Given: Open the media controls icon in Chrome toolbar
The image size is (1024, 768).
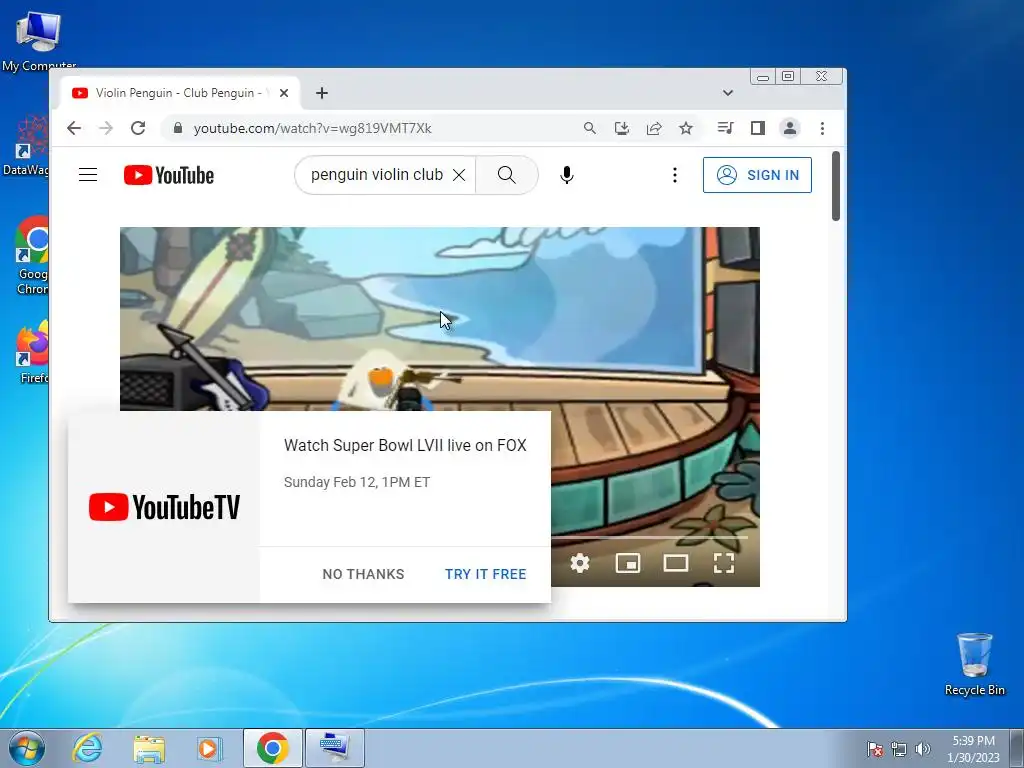Looking at the screenshot, I should coord(726,128).
